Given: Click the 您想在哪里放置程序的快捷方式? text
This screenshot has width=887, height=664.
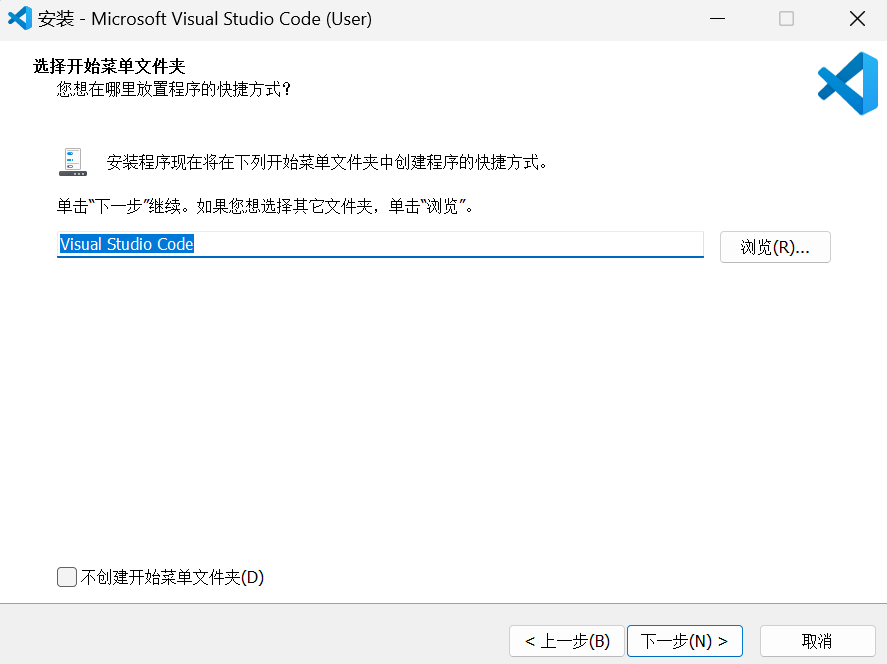Looking at the screenshot, I should coord(174,89).
